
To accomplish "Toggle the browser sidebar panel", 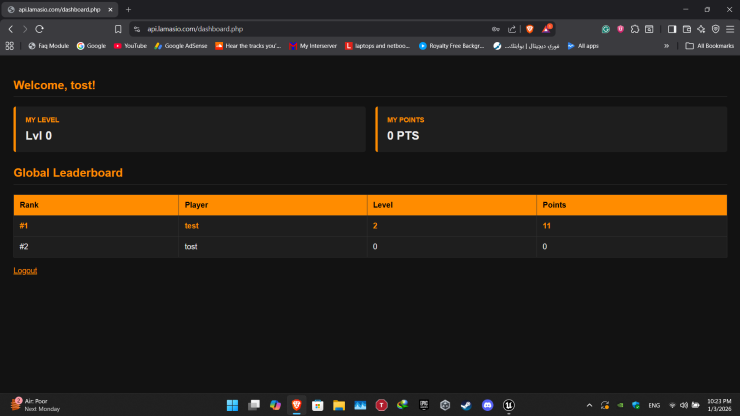I will pos(672,29).
